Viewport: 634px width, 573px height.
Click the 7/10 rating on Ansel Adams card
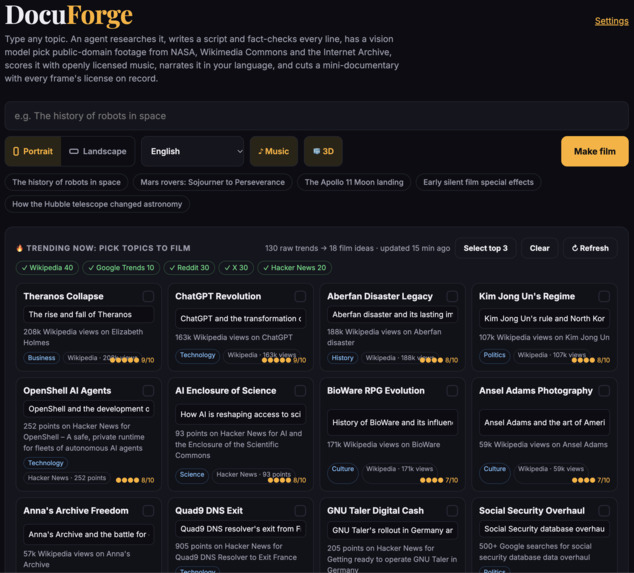coord(591,480)
